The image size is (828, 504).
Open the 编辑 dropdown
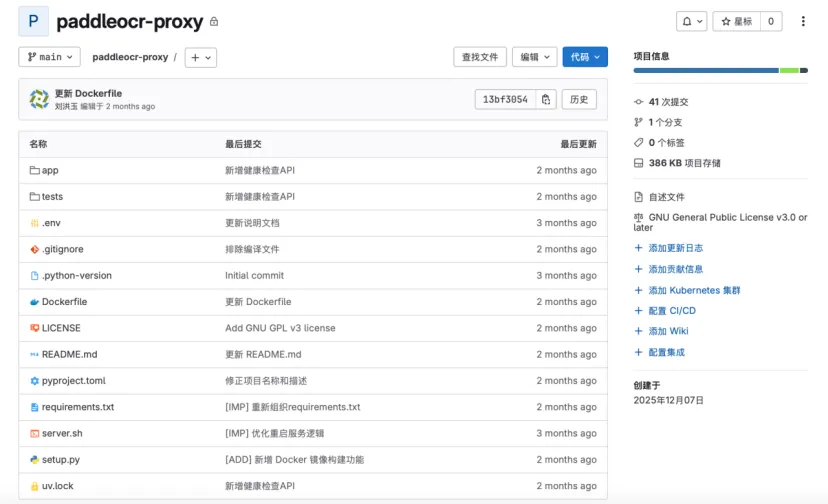[534, 57]
